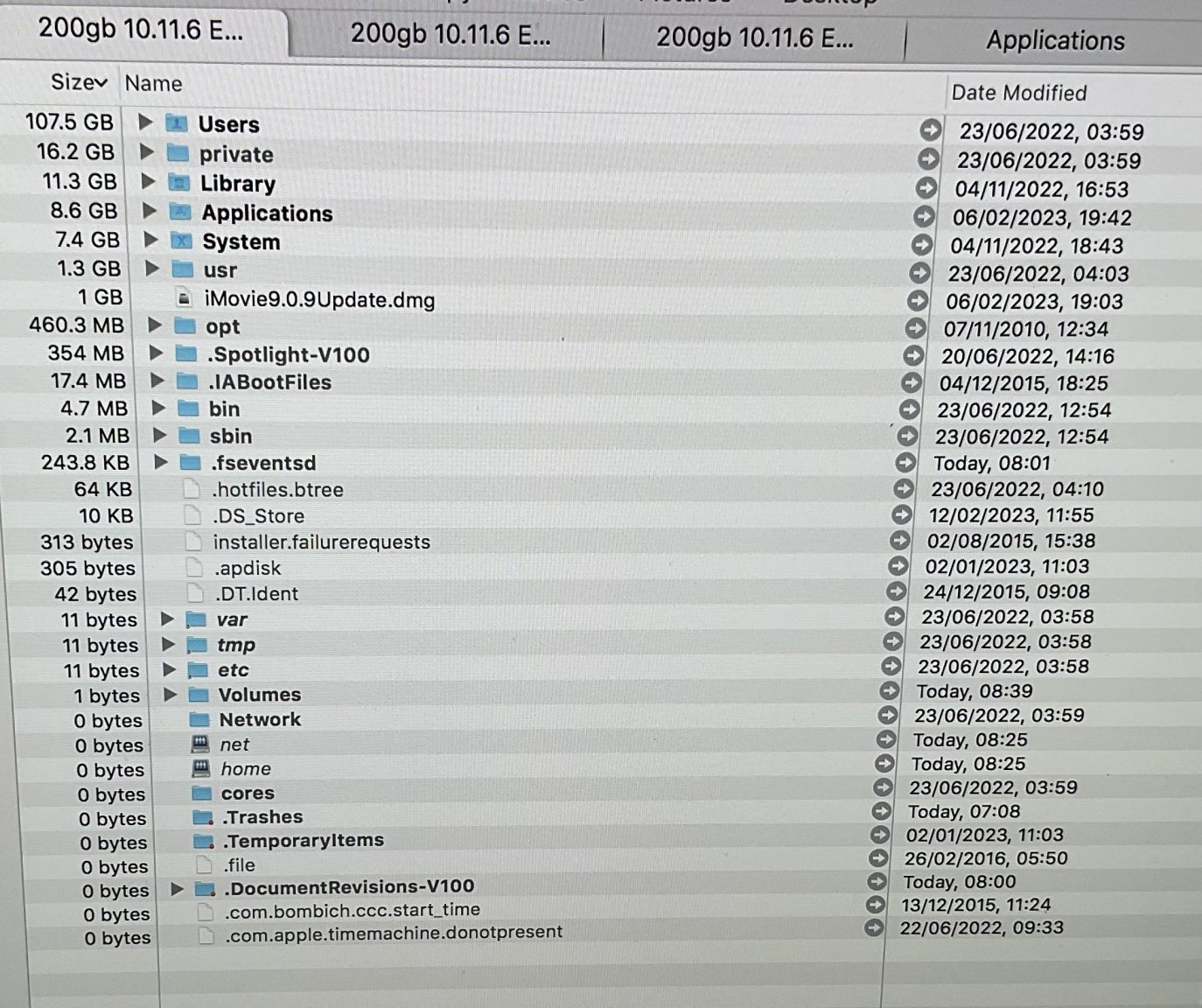Click the Library folder icon
1202x1008 pixels.
(180, 183)
